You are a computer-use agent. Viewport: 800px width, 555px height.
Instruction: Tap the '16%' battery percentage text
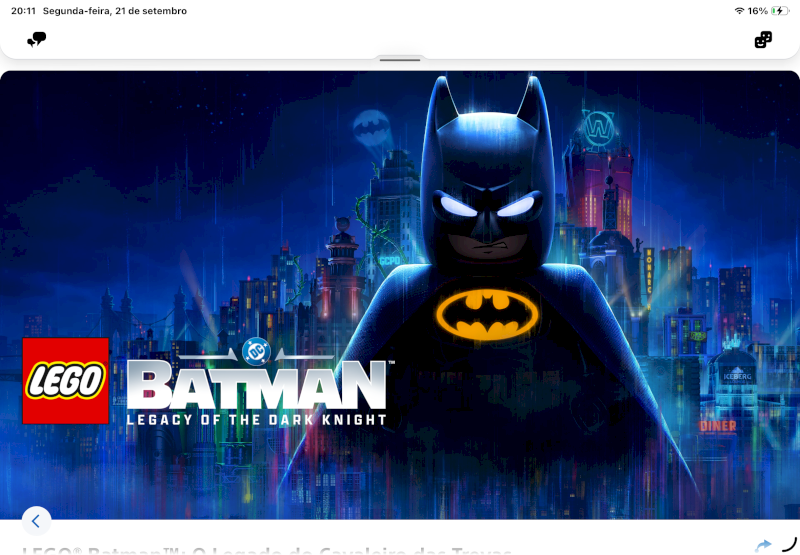coord(758,11)
